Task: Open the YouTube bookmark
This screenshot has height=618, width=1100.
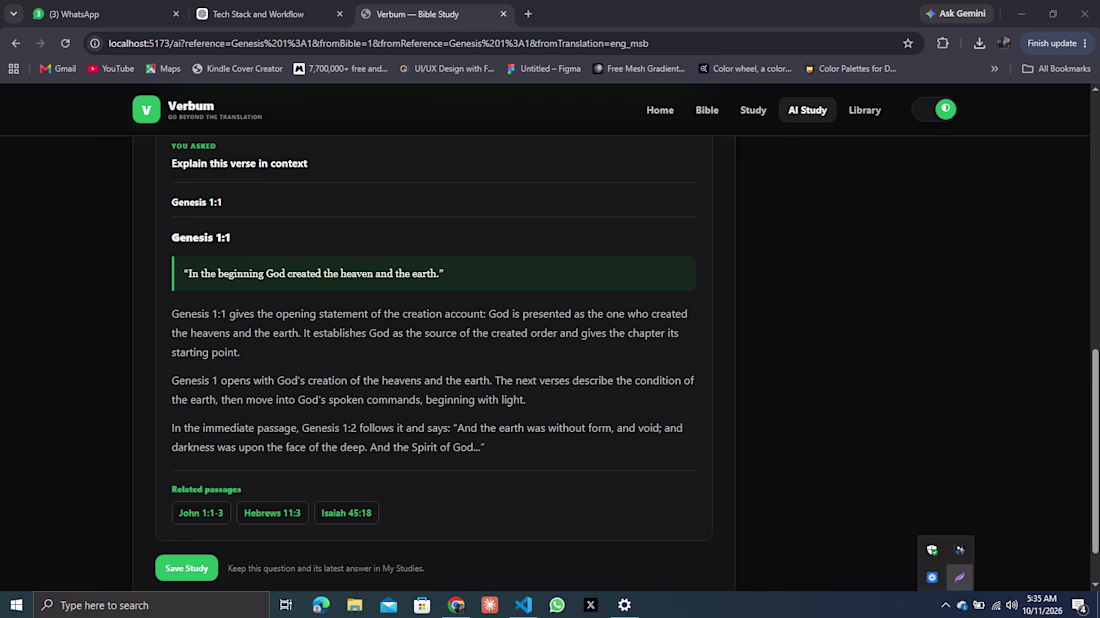Action: tap(111, 69)
